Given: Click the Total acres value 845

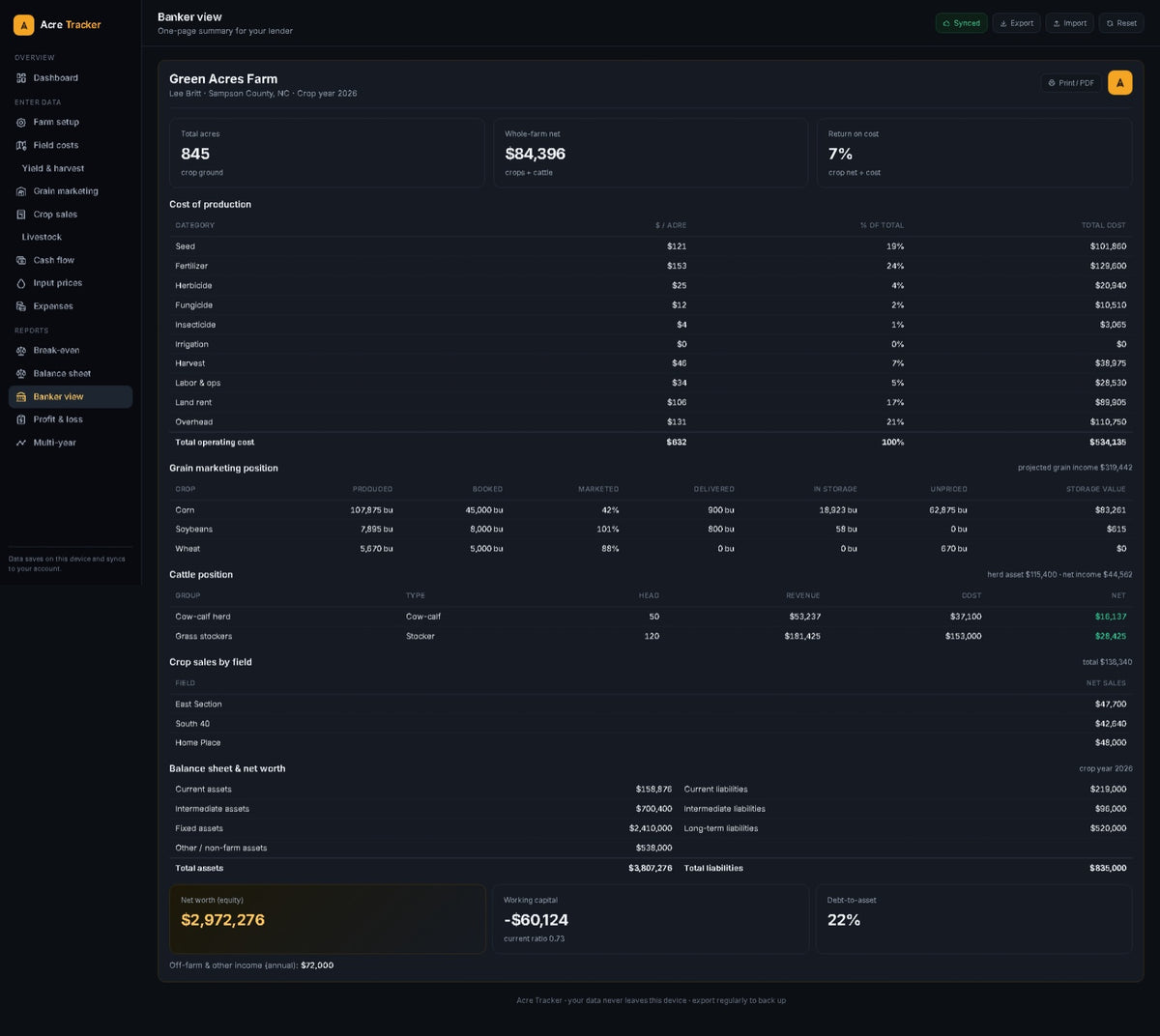Looking at the screenshot, I should 195,154.
